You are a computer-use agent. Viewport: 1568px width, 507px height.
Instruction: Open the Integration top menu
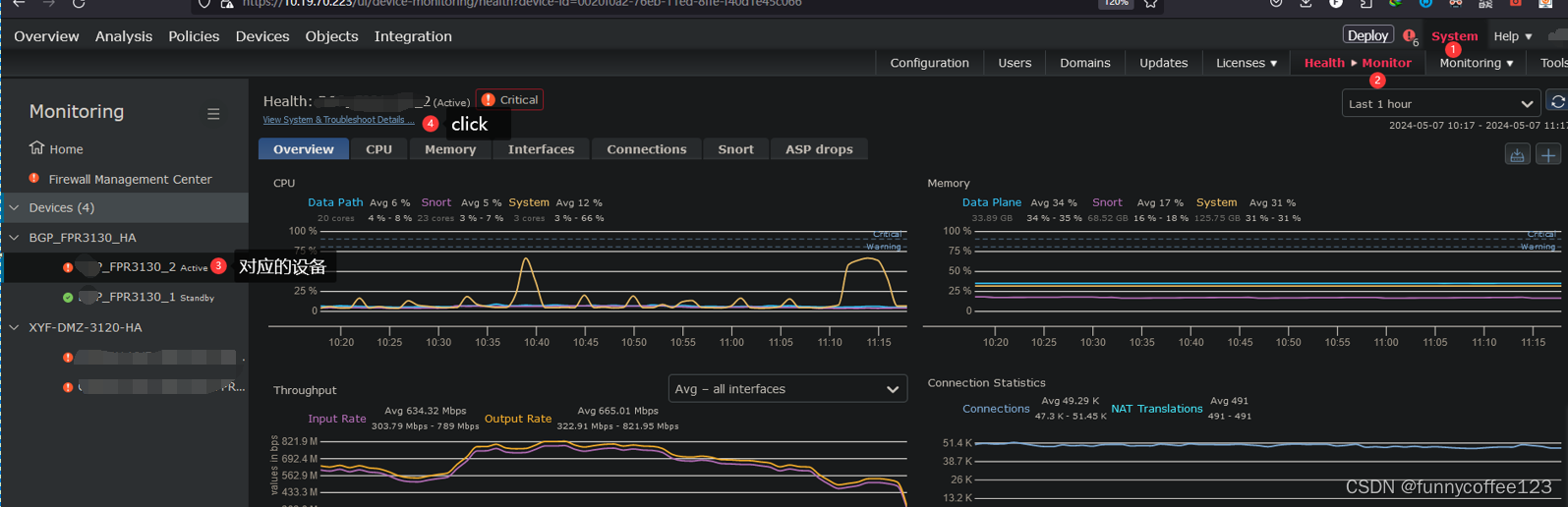pos(413,36)
